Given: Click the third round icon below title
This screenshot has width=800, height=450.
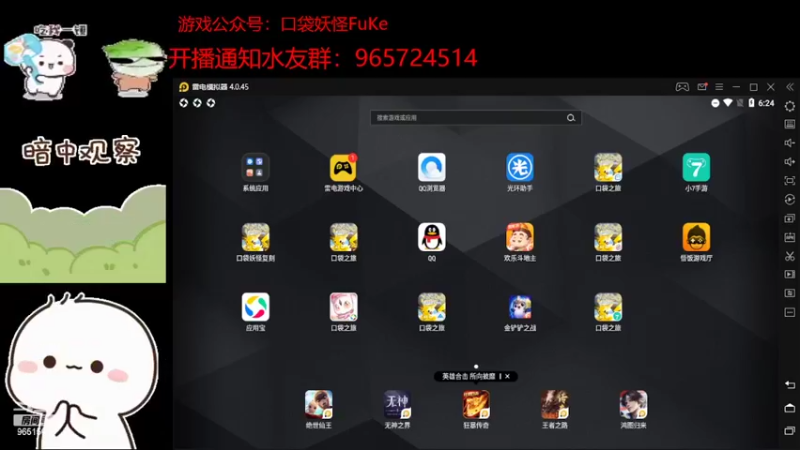Looking at the screenshot, I should tap(211, 103).
